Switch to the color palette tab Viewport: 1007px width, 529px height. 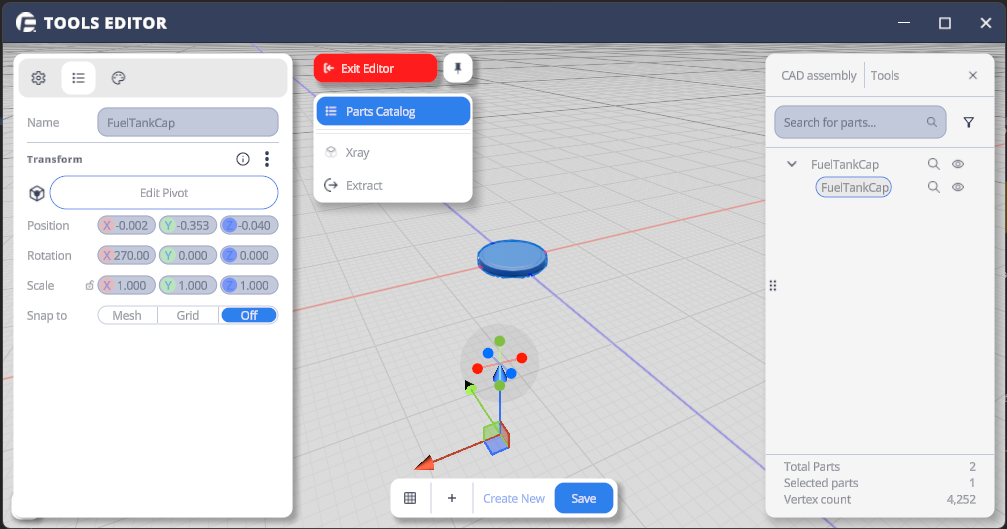click(x=117, y=78)
